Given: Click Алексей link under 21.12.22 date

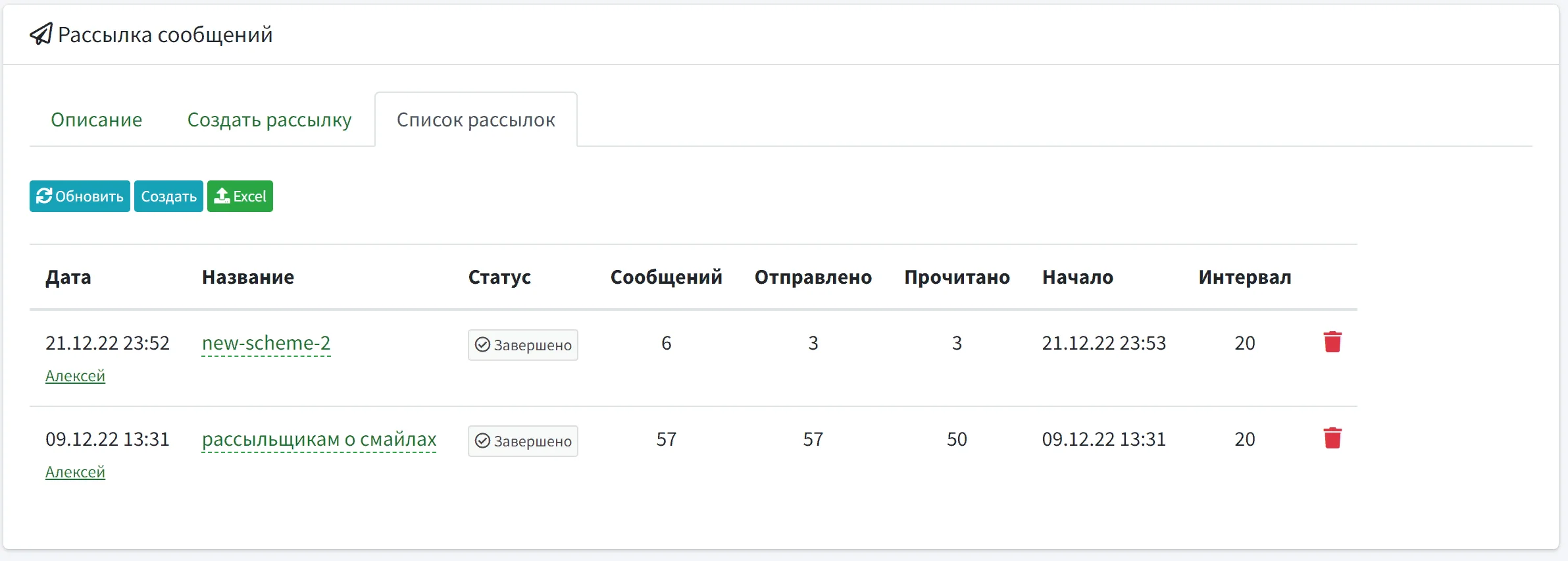Looking at the screenshot, I should [x=74, y=375].
